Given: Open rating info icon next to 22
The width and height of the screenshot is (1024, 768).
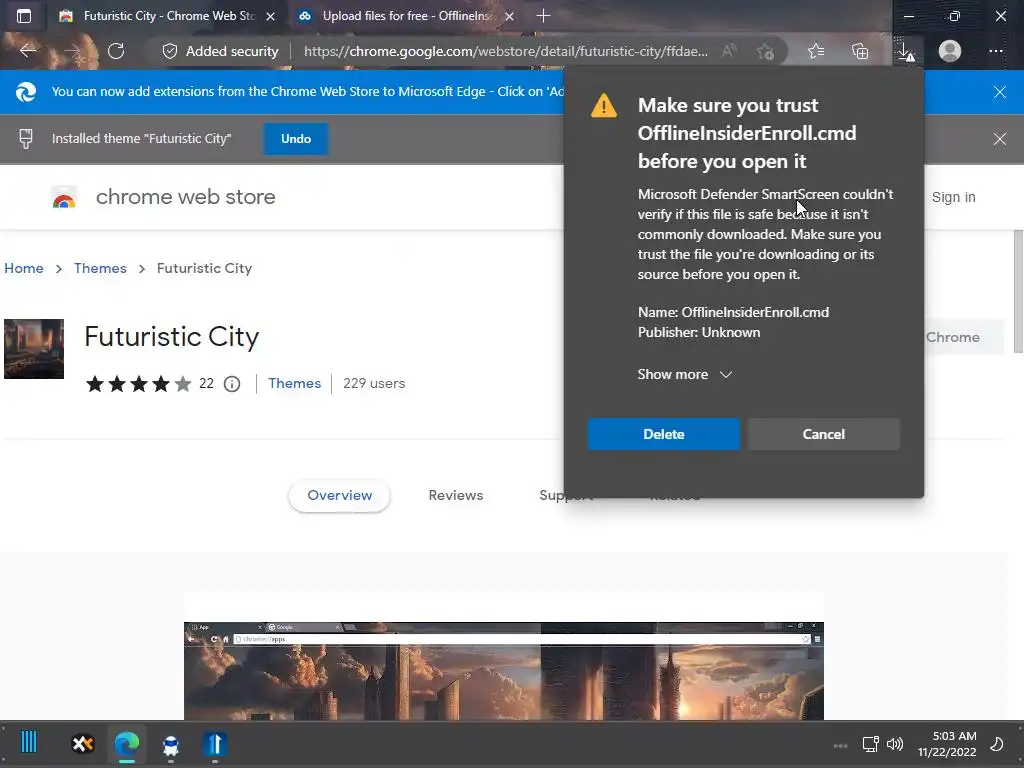Looking at the screenshot, I should pyautogui.click(x=232, y=384).
